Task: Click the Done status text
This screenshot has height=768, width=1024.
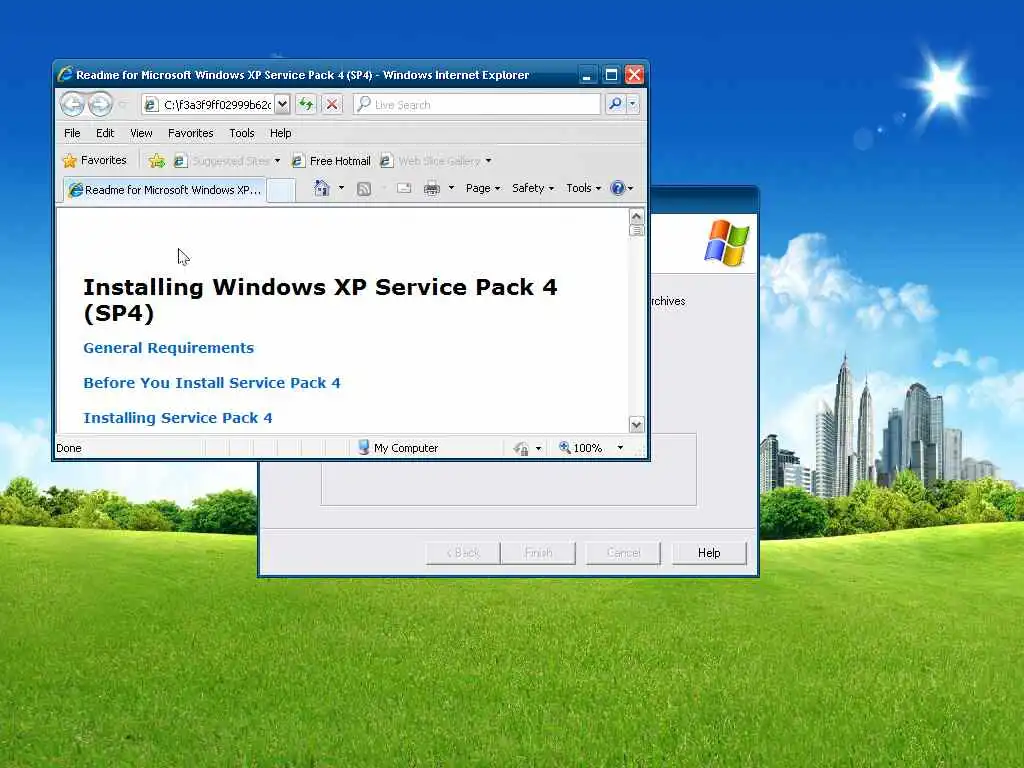Action: click(x=69, y=448)
